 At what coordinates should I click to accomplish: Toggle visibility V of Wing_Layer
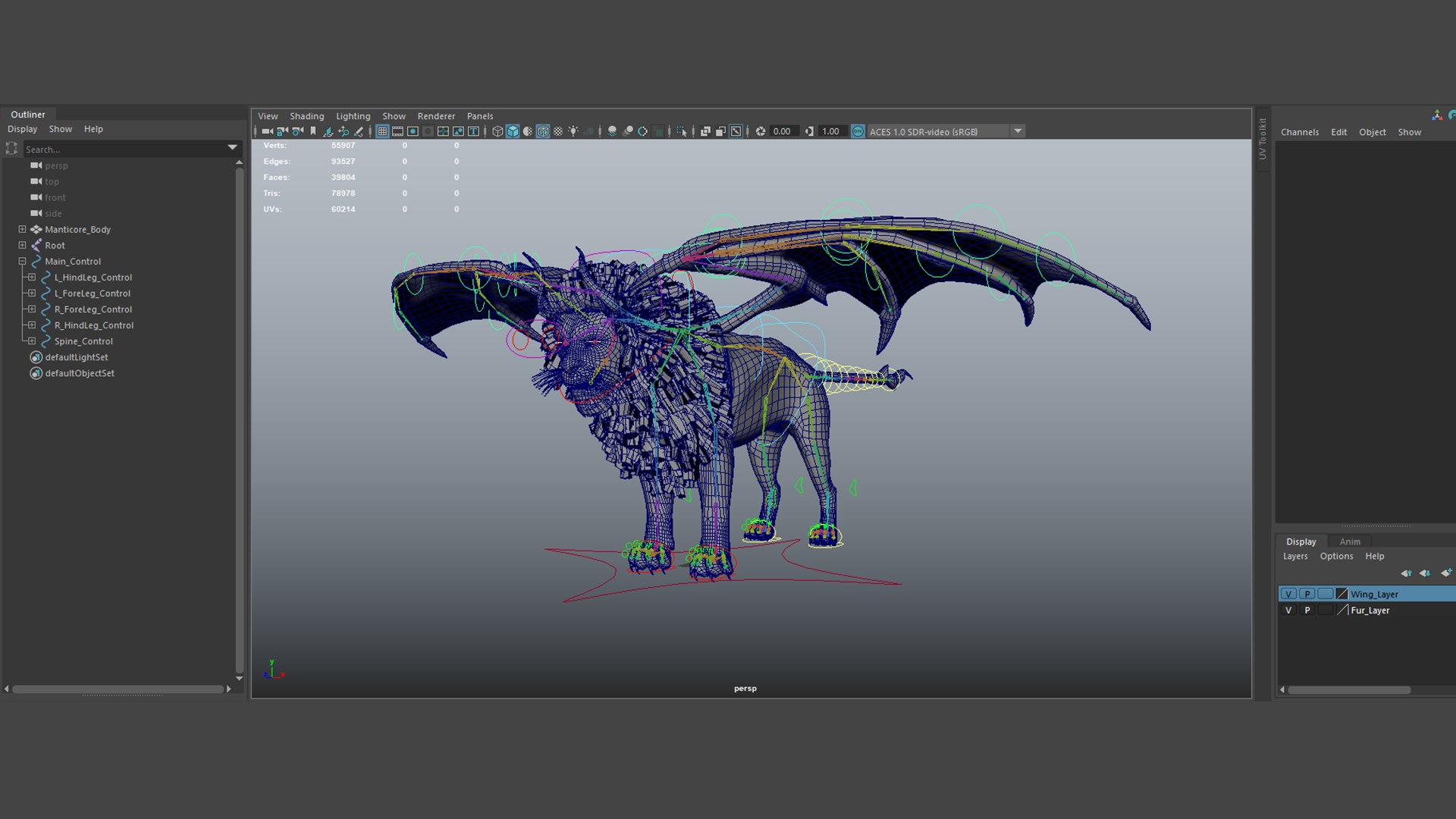(1288, 594)
